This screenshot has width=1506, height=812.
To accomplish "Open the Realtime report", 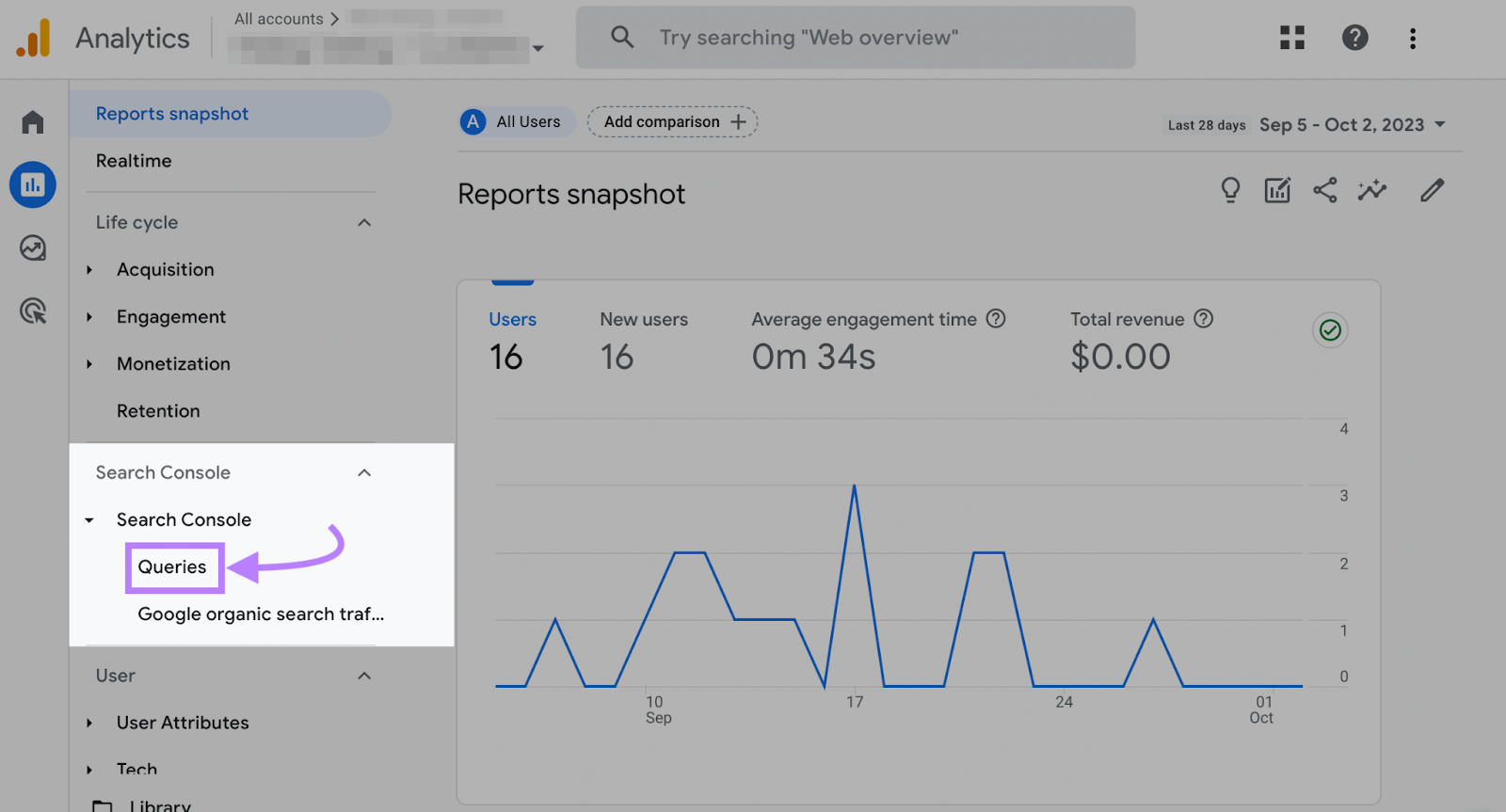I will 134,161.
